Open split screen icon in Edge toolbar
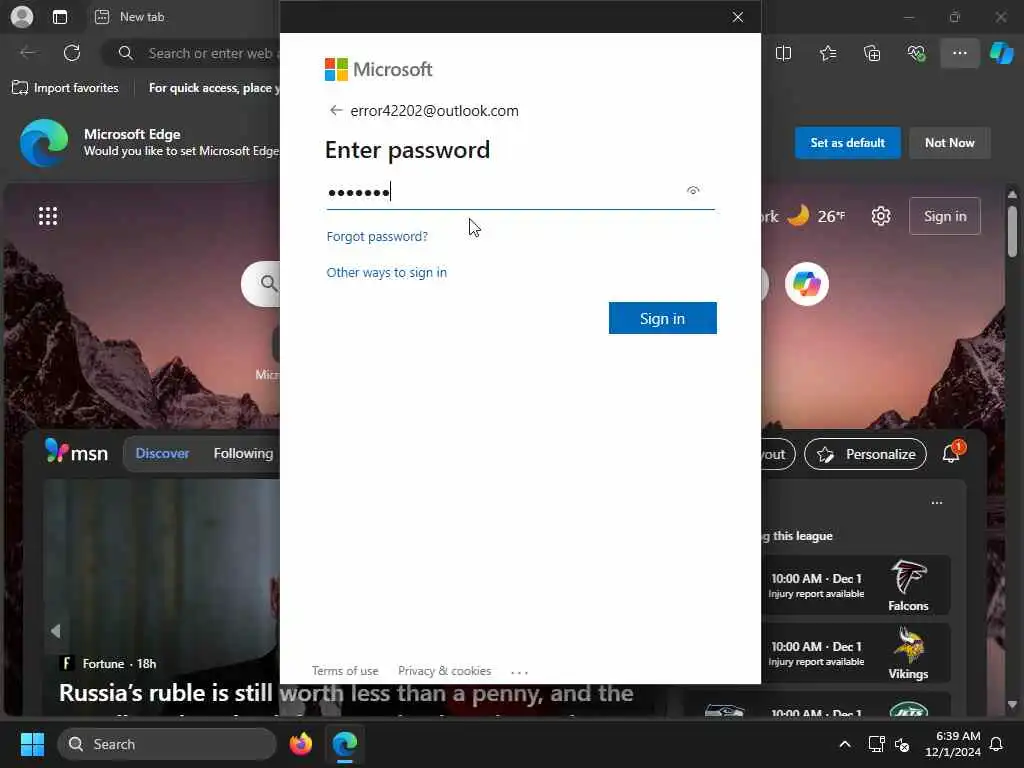Image resolution: width=1024 pixels, height=768 pixels. pyautogui.click(x=783, y=54)
